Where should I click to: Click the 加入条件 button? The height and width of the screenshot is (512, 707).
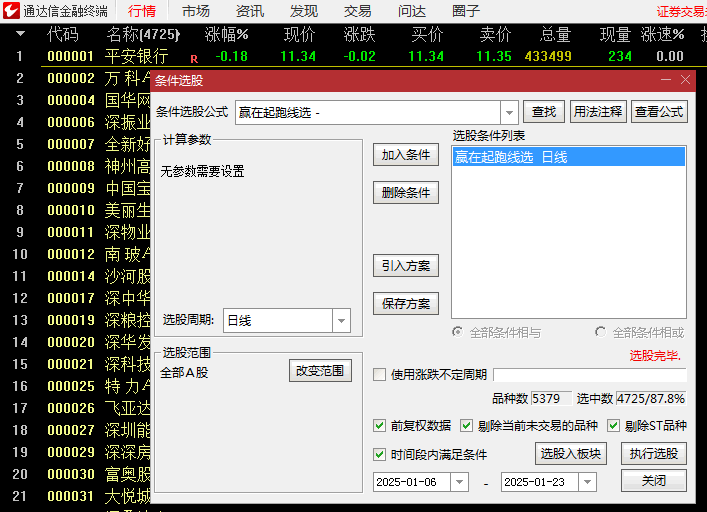pyautogui.click(x=406, y=155)
